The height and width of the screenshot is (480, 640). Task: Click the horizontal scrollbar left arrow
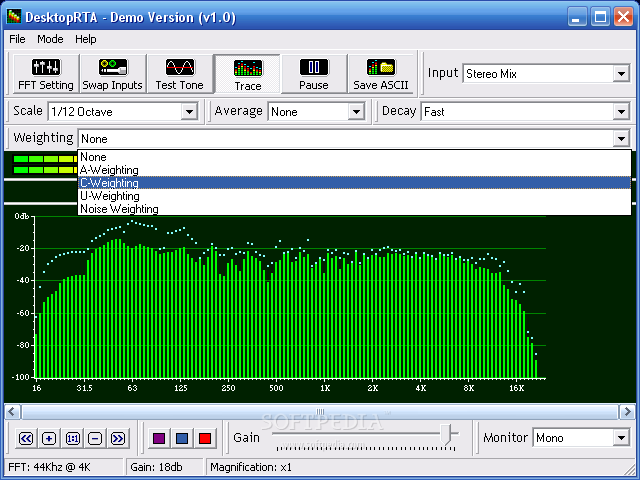[12, 412]
